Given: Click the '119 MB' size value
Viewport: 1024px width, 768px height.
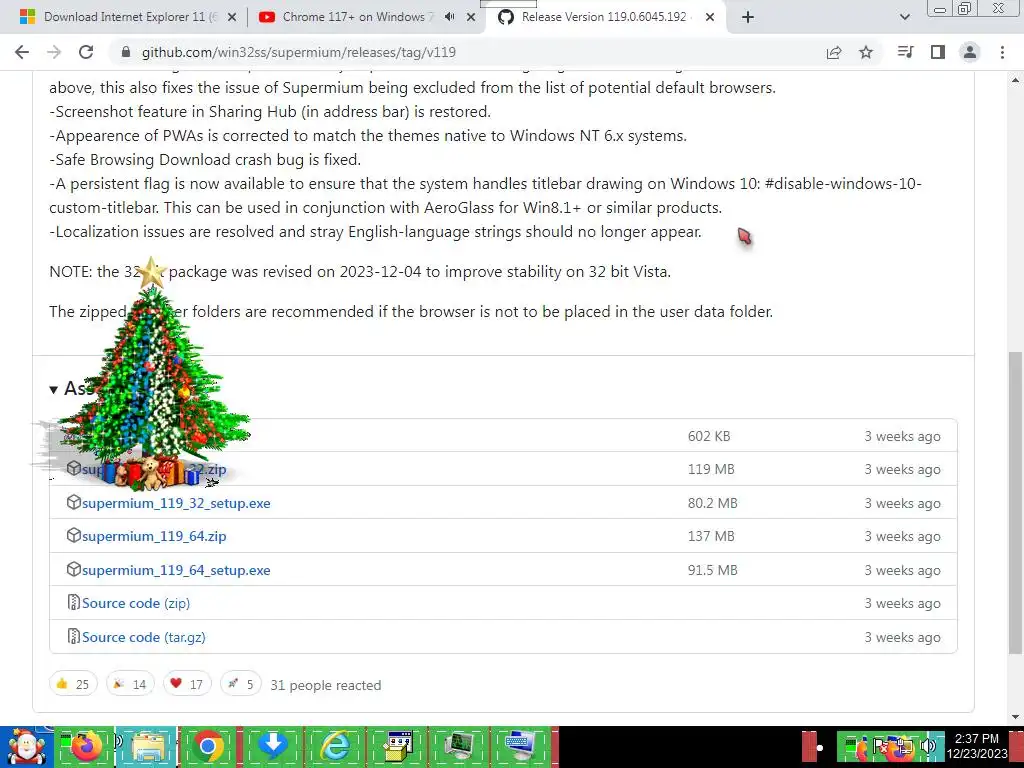Looking at the screenshot, I should coord(711,470).
